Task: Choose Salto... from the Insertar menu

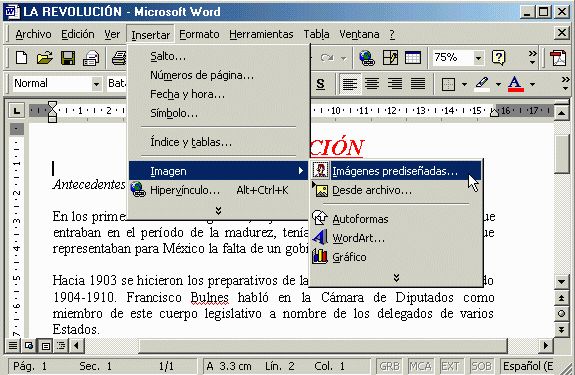Action: [x=218, y=56]
